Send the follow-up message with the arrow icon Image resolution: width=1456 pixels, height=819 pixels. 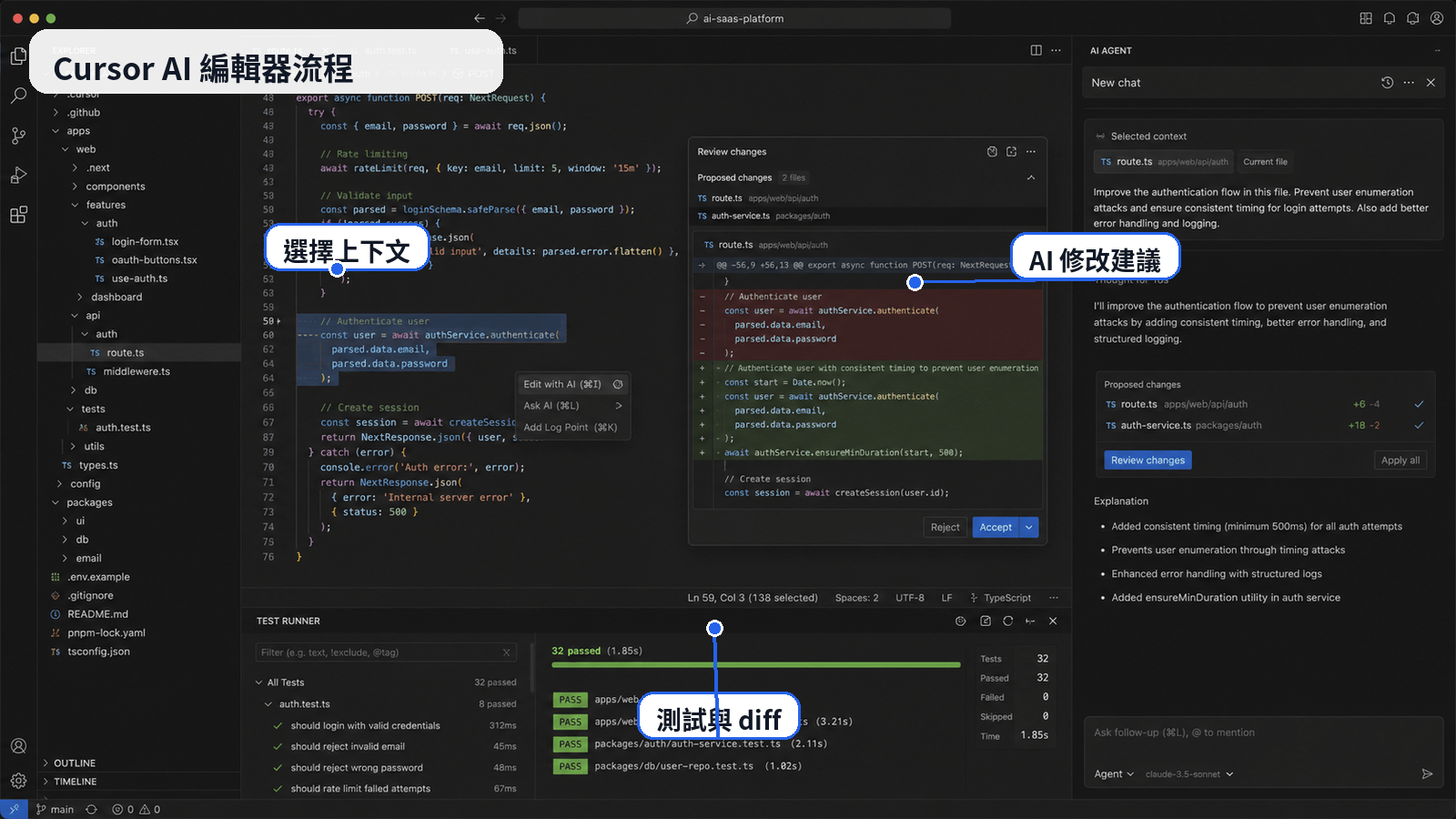[1427, 774]
